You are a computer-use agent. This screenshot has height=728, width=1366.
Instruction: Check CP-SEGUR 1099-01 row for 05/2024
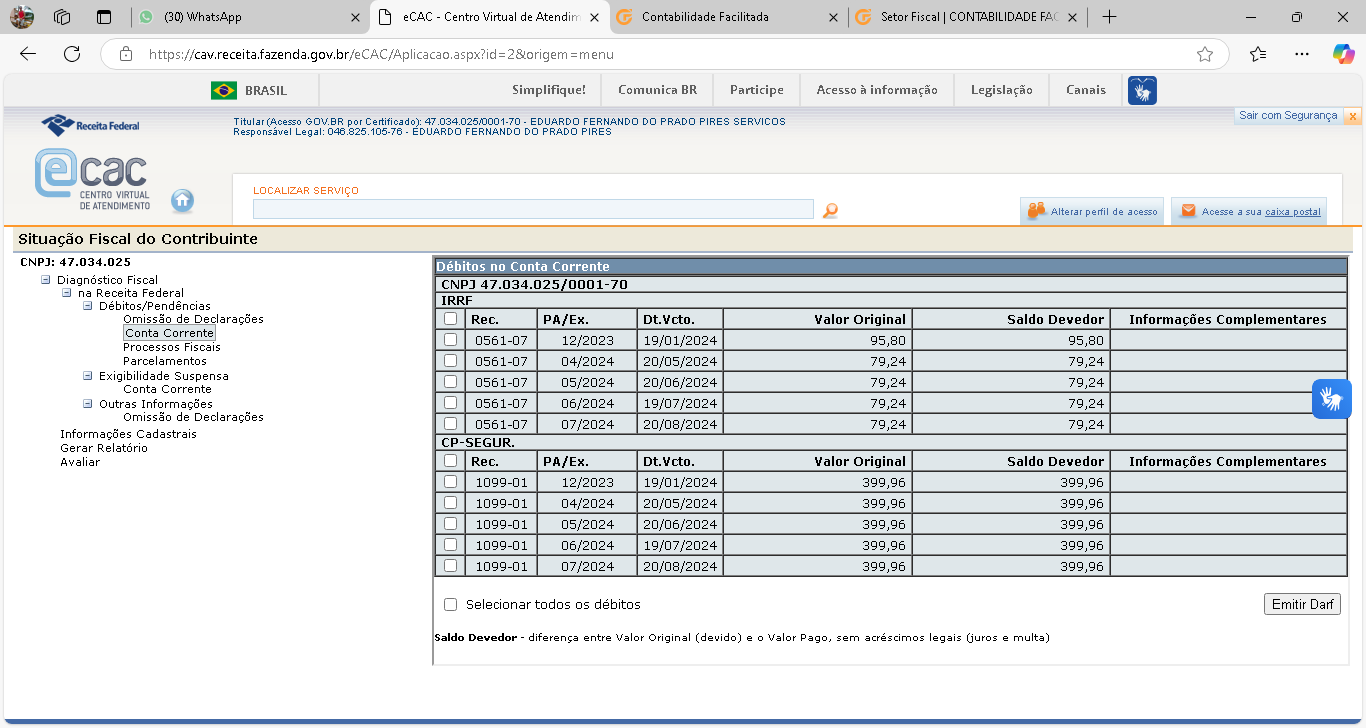tap(450, 524)
